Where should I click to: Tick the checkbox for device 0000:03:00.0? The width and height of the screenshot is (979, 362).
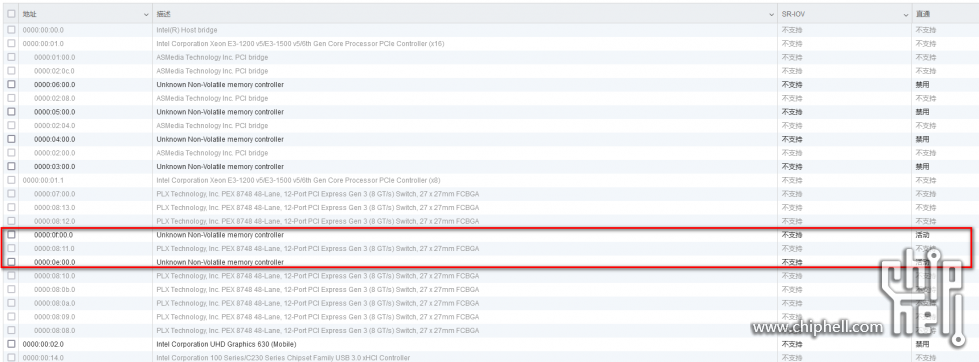click(11, 167)
